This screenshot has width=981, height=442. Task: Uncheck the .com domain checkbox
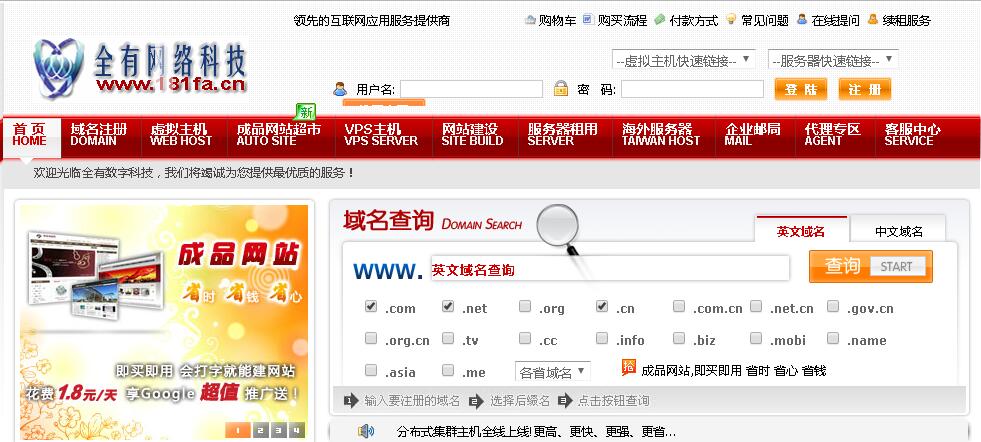click(372, 307)
